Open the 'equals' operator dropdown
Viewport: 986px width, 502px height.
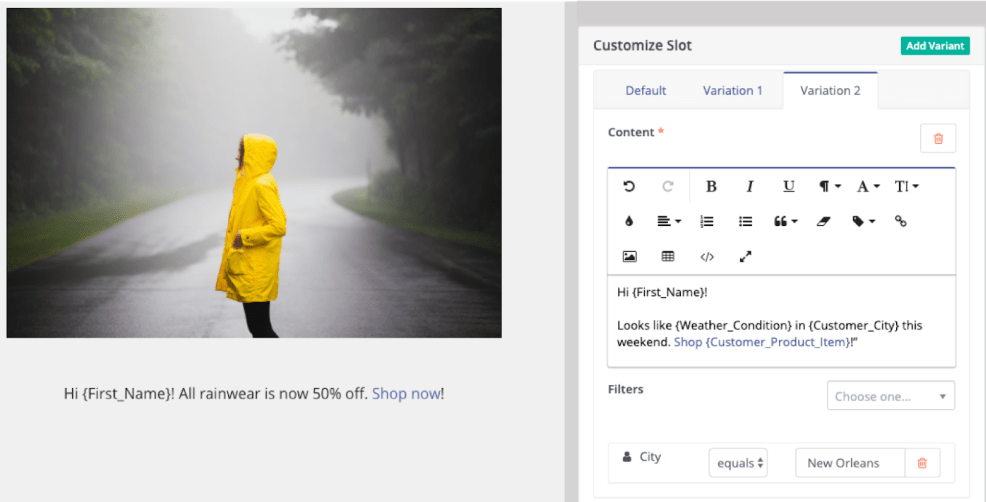tap(738, 463)
